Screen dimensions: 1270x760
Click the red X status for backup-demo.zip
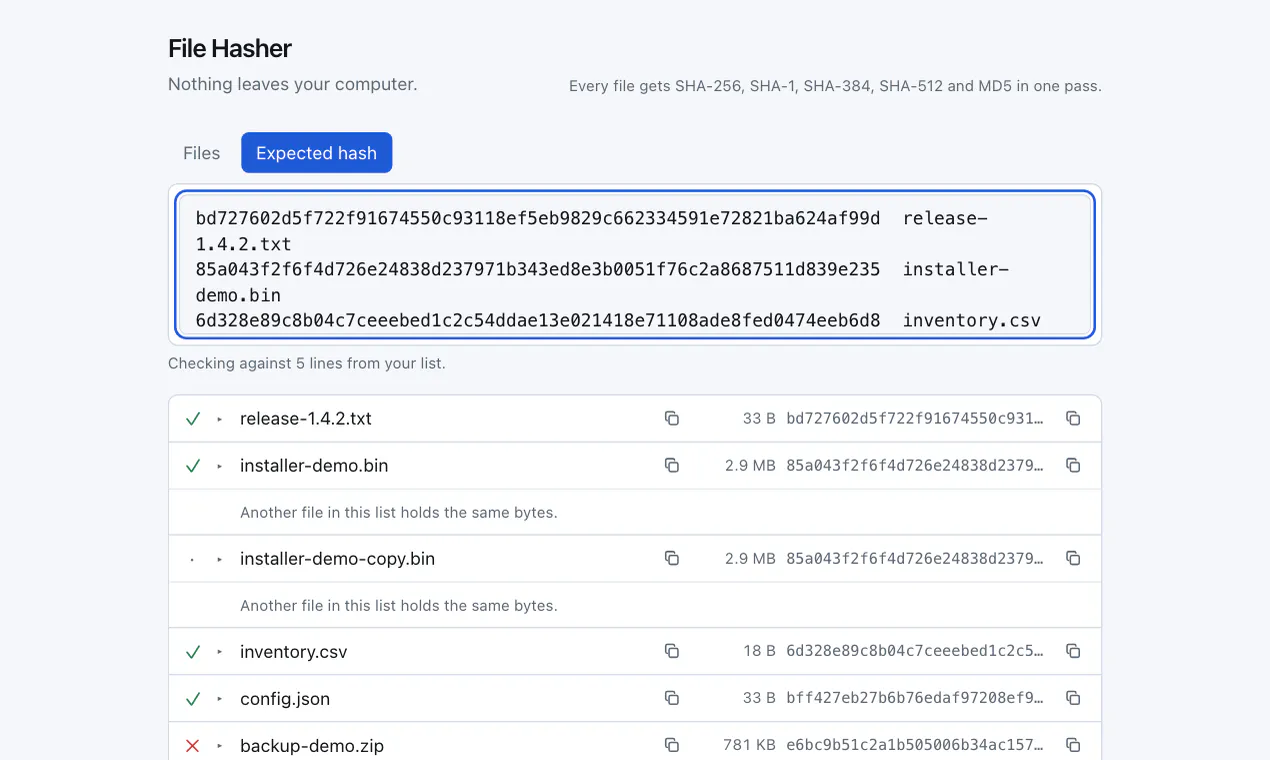tap(193, 745)
